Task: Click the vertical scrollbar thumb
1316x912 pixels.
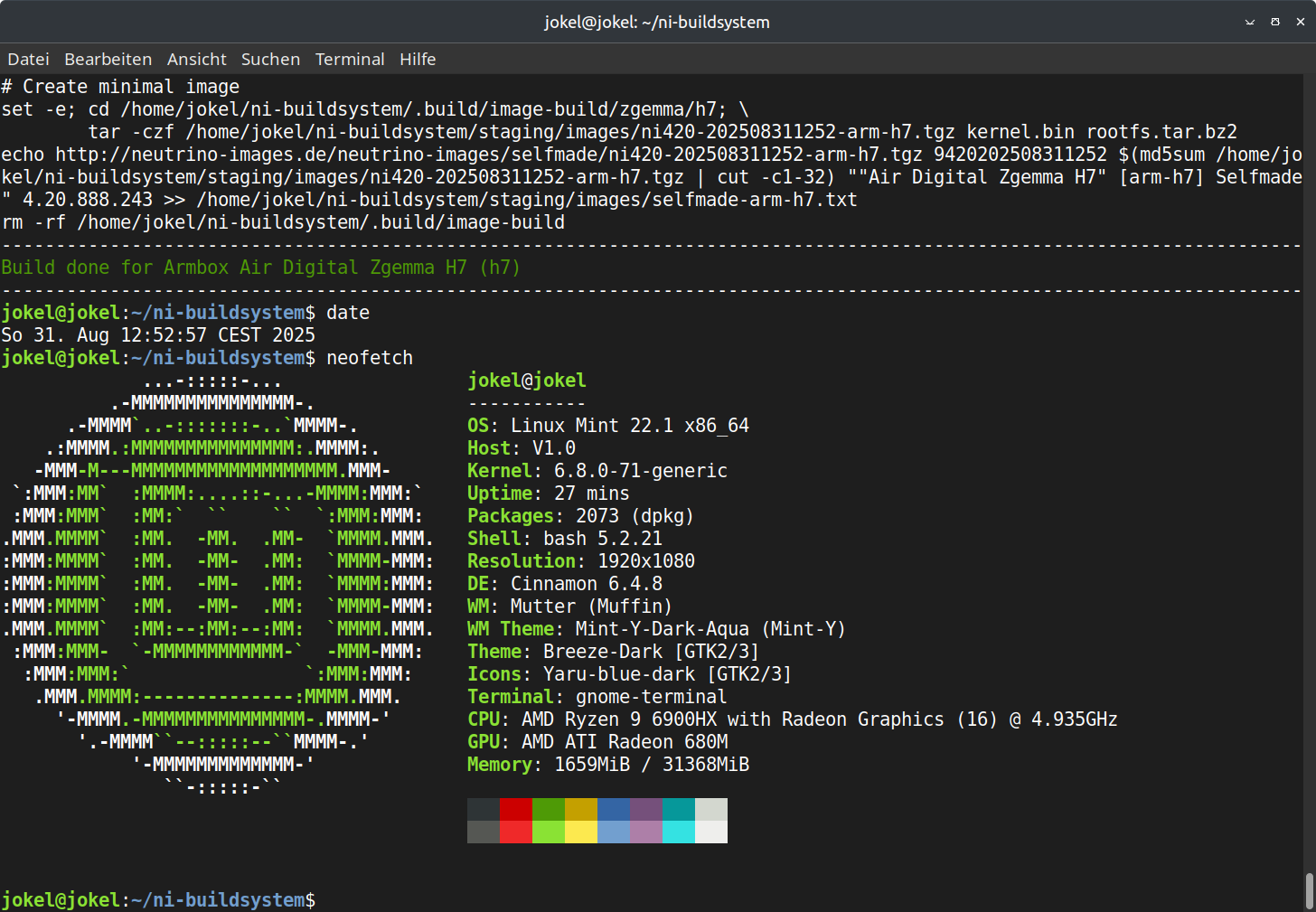Action: click(x=1309, y=890)
